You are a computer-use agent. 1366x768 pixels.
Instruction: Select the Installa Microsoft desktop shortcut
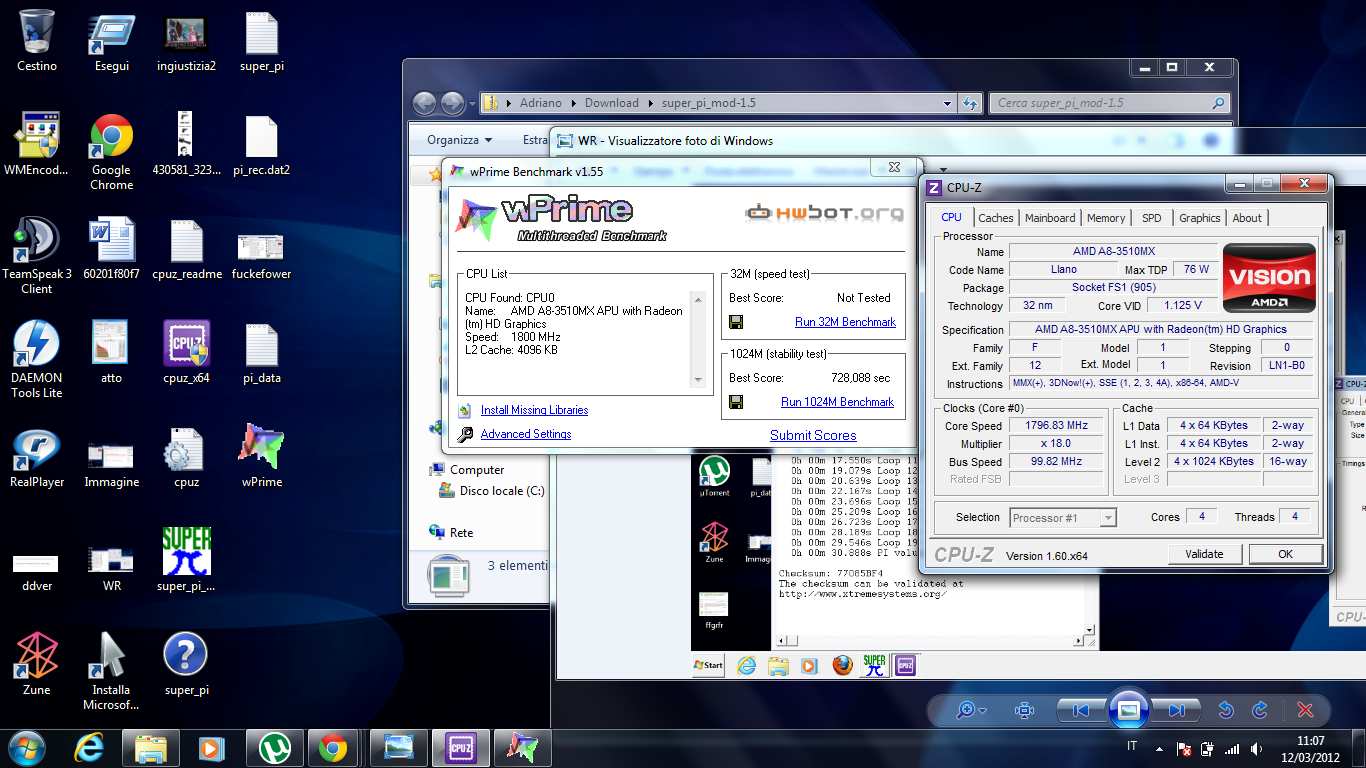coord(111,672)
